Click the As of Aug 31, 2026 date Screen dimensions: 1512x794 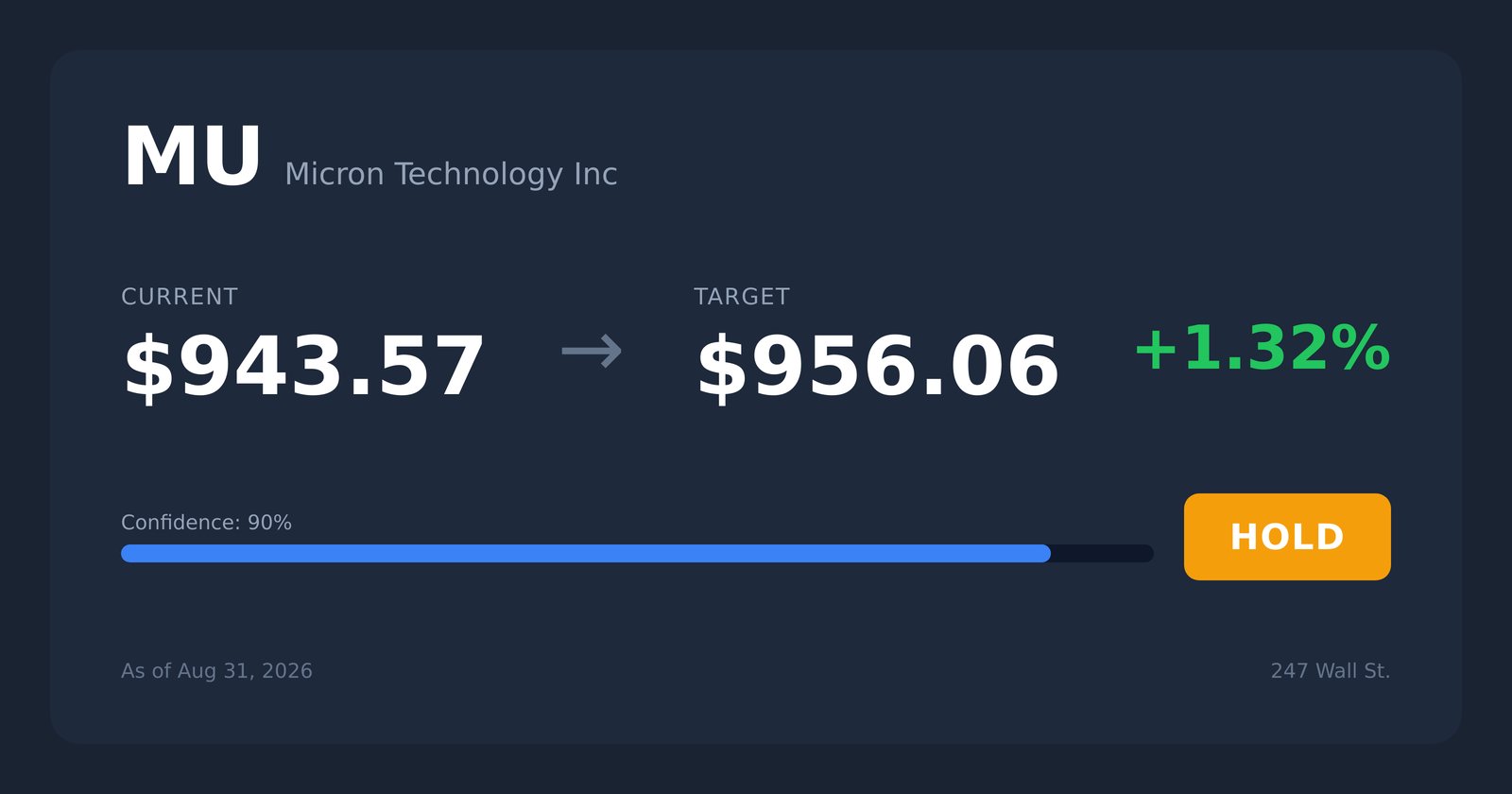click(x=216, y=671)
